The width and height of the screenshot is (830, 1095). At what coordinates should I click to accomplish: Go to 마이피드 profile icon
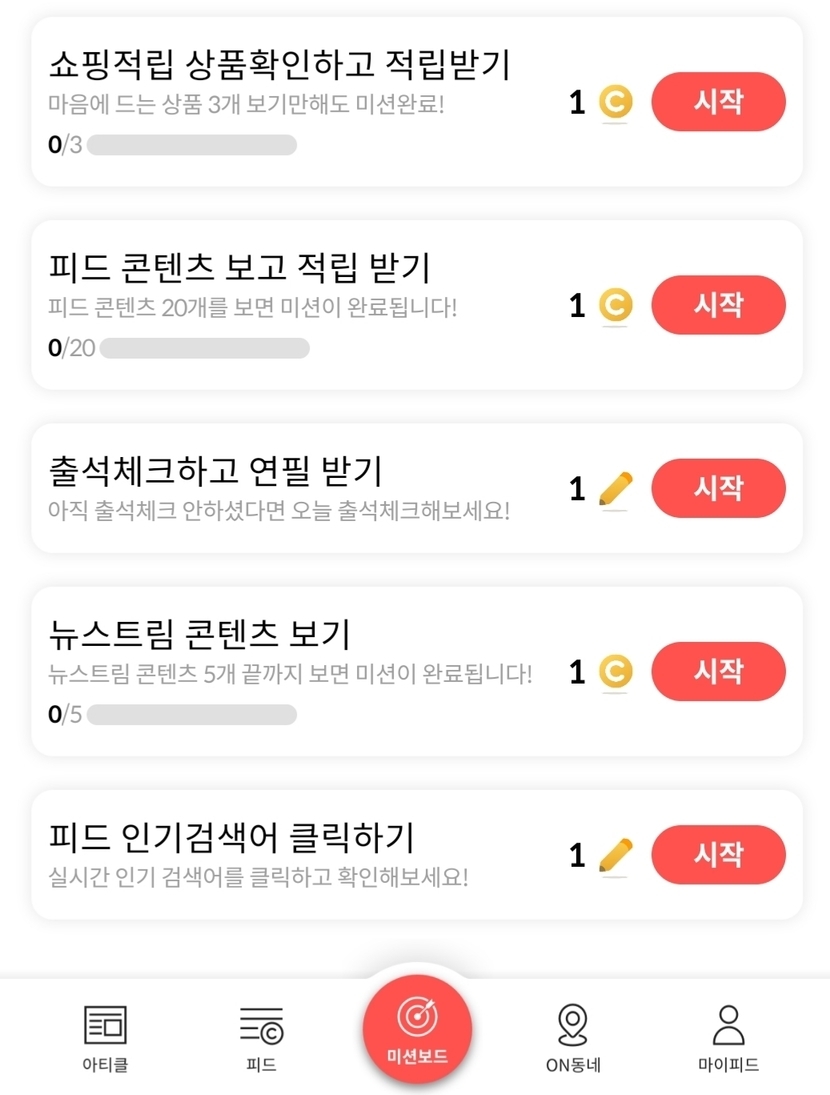[x=728, y=1025]
